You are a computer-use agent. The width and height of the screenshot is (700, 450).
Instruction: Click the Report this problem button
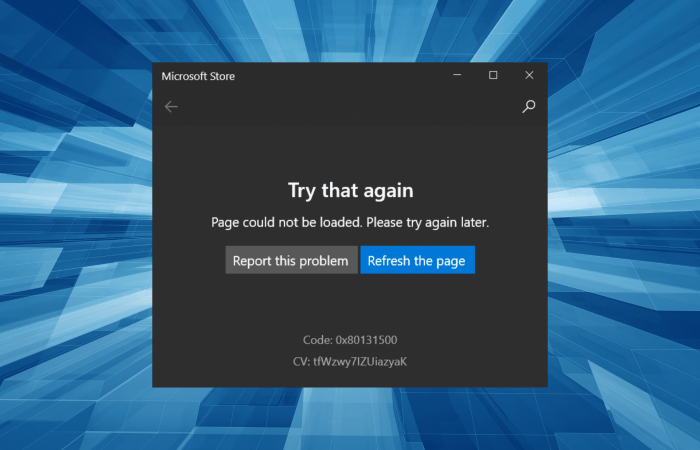pyautogui.click(x=291, y=260)
